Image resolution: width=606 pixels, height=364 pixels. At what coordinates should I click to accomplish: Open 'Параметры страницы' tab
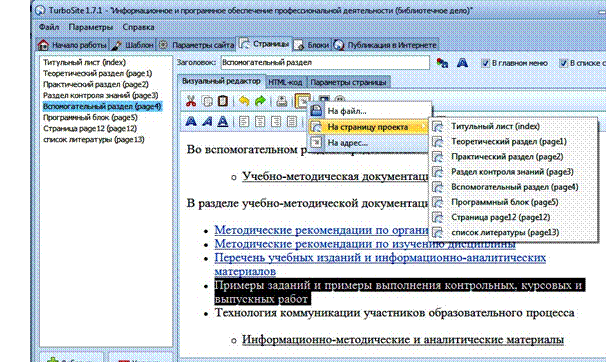(349, 82)
